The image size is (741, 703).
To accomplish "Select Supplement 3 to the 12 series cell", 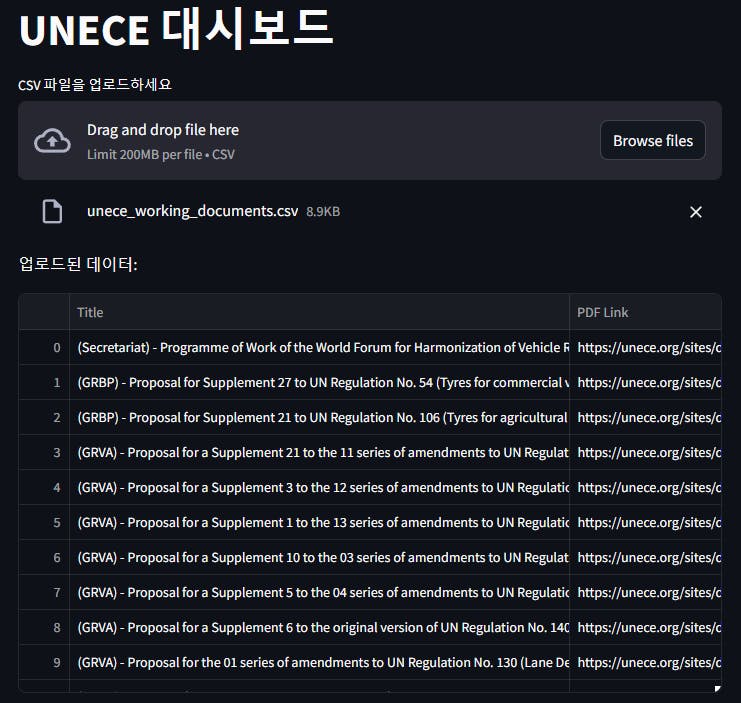I will [x=319, y=487].
